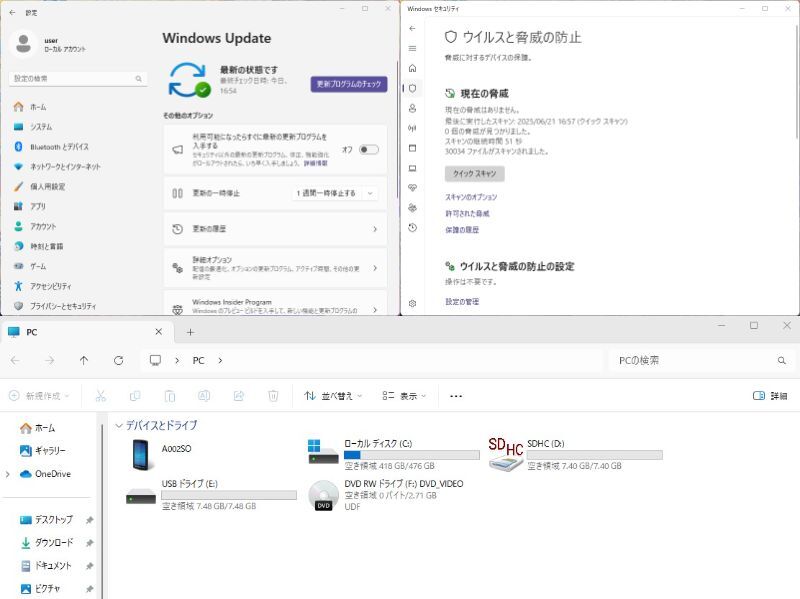
Task: Open device security laptop icon
Action: point(412,168)
